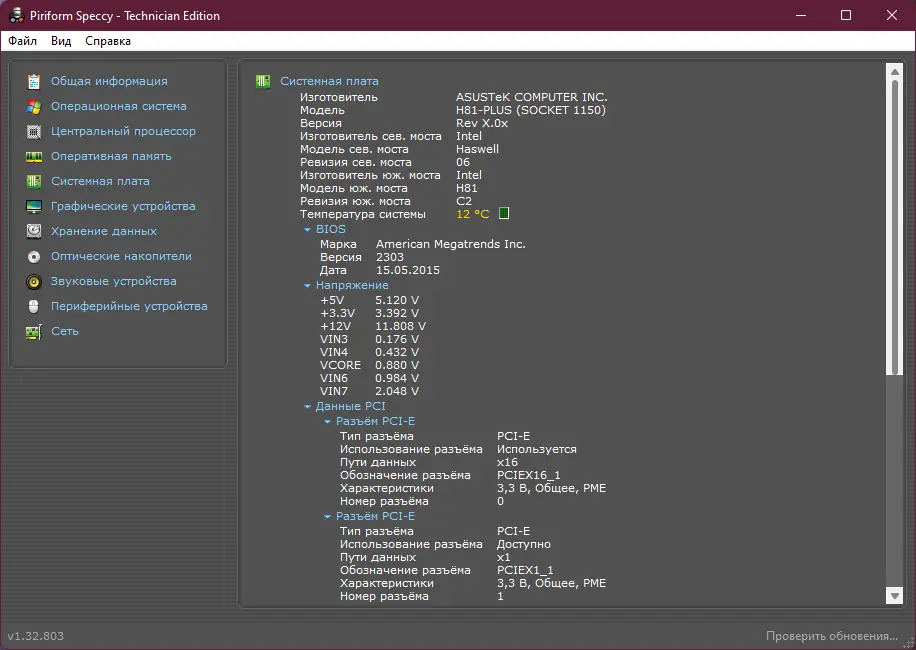Screen dimensions: 916x650
Task: Click the Оптические накопители disc icon
Action: click(34, 256)
